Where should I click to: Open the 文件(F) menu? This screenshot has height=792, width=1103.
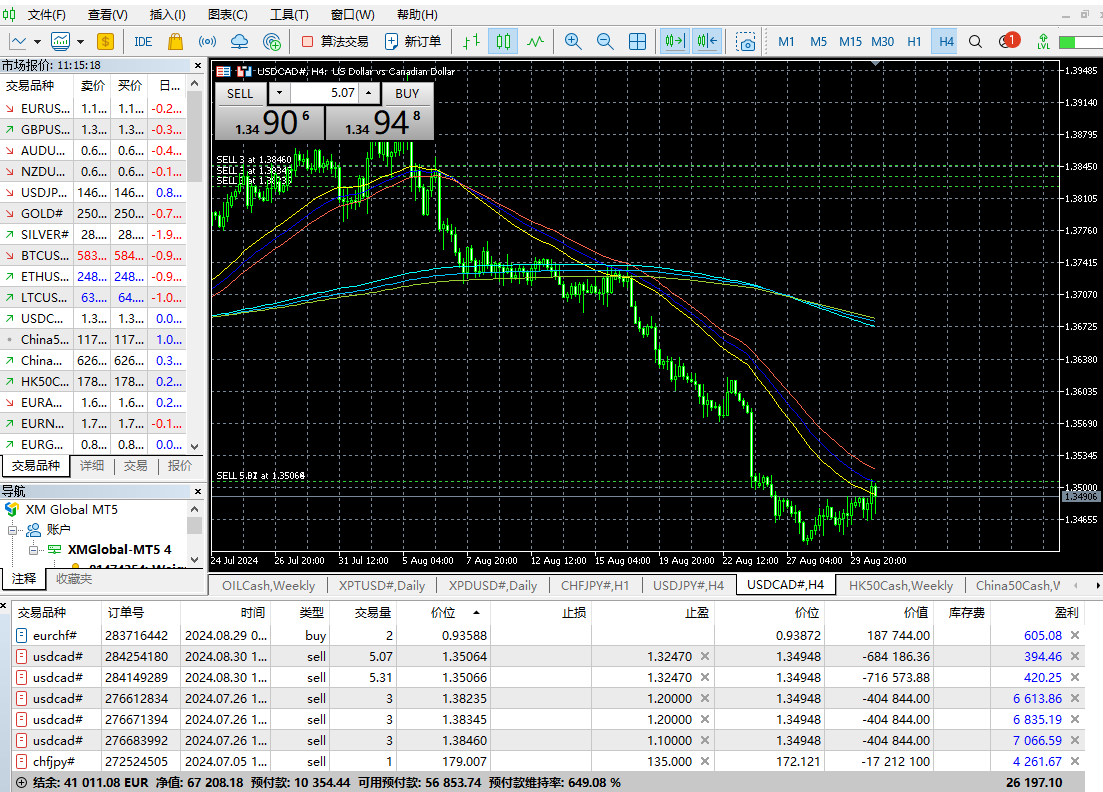tap(46, 15)
